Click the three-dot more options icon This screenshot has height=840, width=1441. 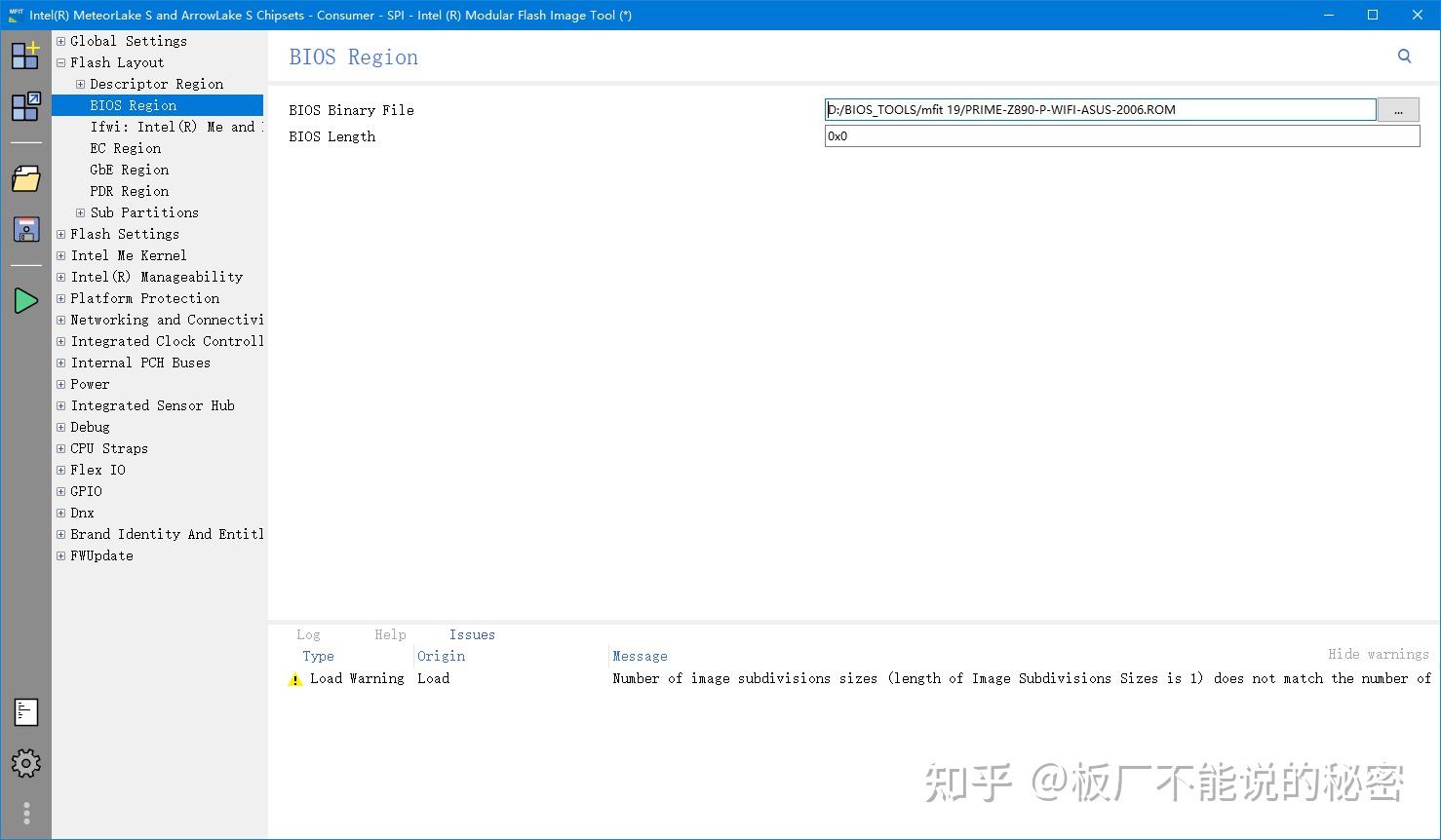click(x=26, y=813)
